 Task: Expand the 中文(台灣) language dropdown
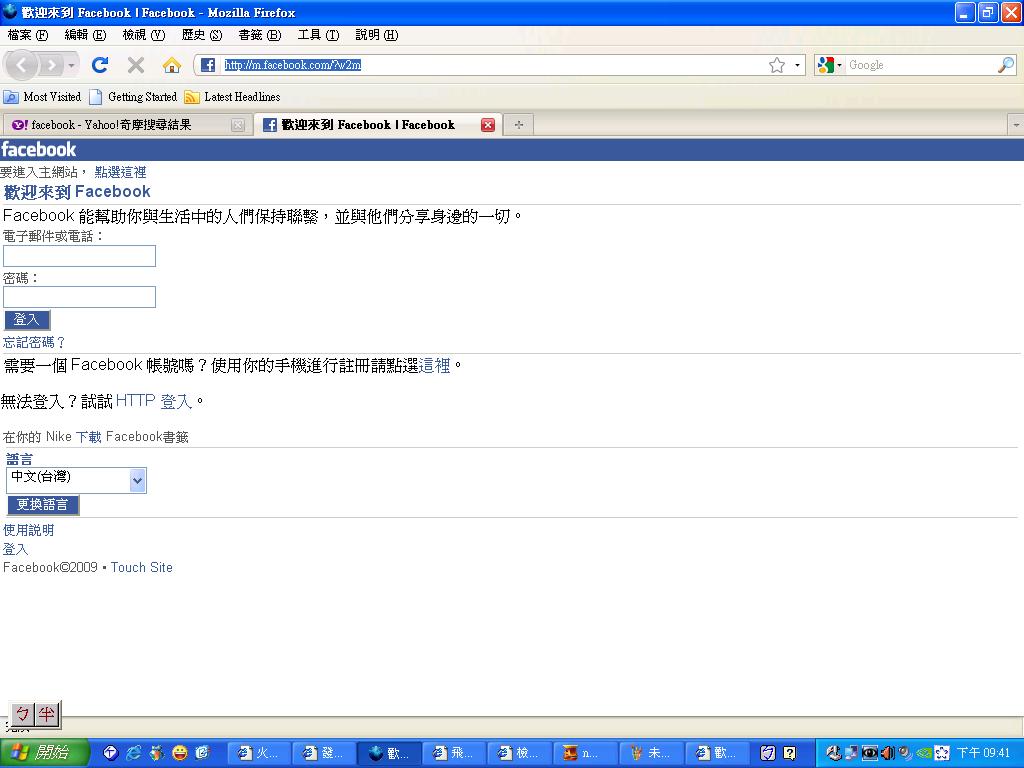[x=76, y=480]
